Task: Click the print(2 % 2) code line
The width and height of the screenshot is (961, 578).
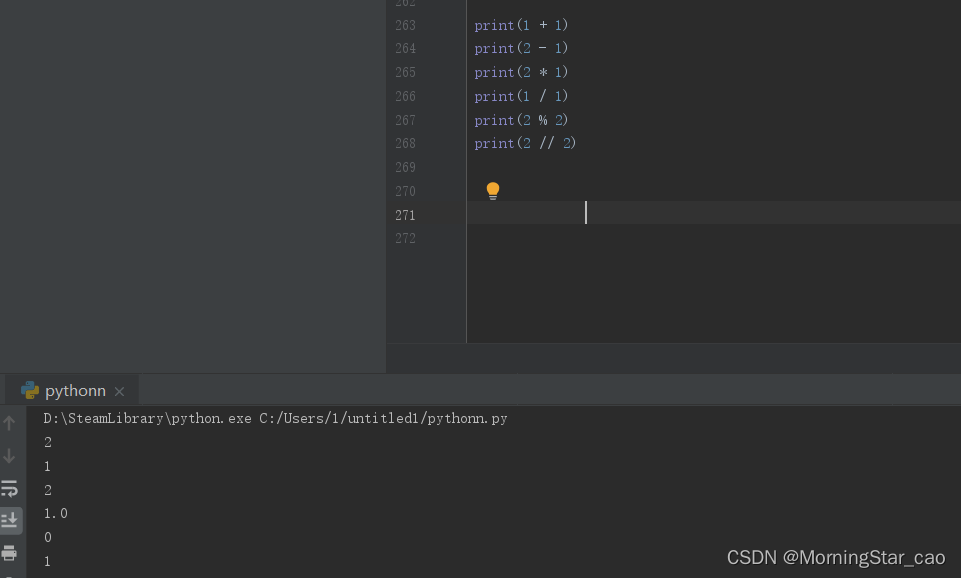Action: [x=521, y=121]
